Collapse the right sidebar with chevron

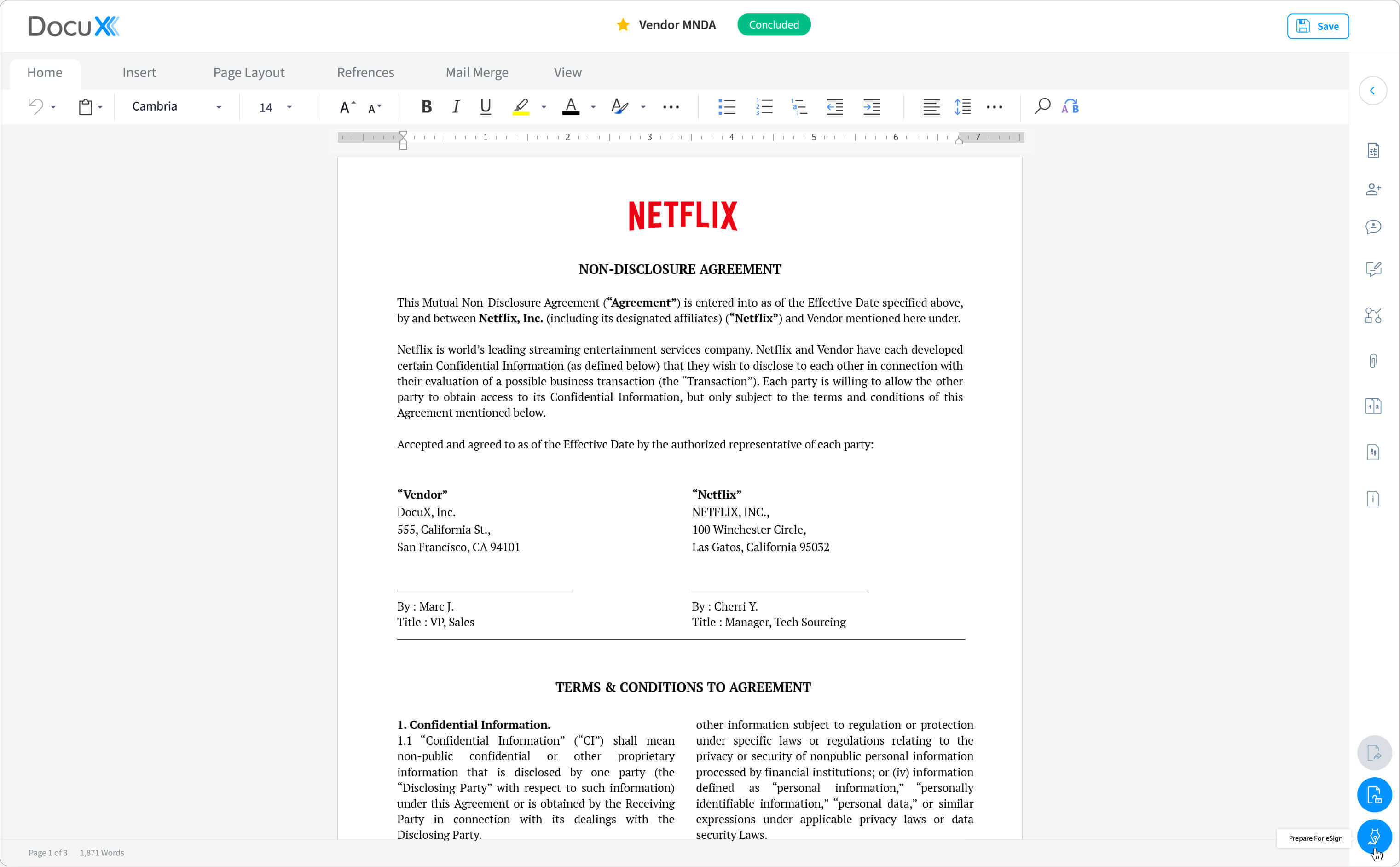point(1372,91)
